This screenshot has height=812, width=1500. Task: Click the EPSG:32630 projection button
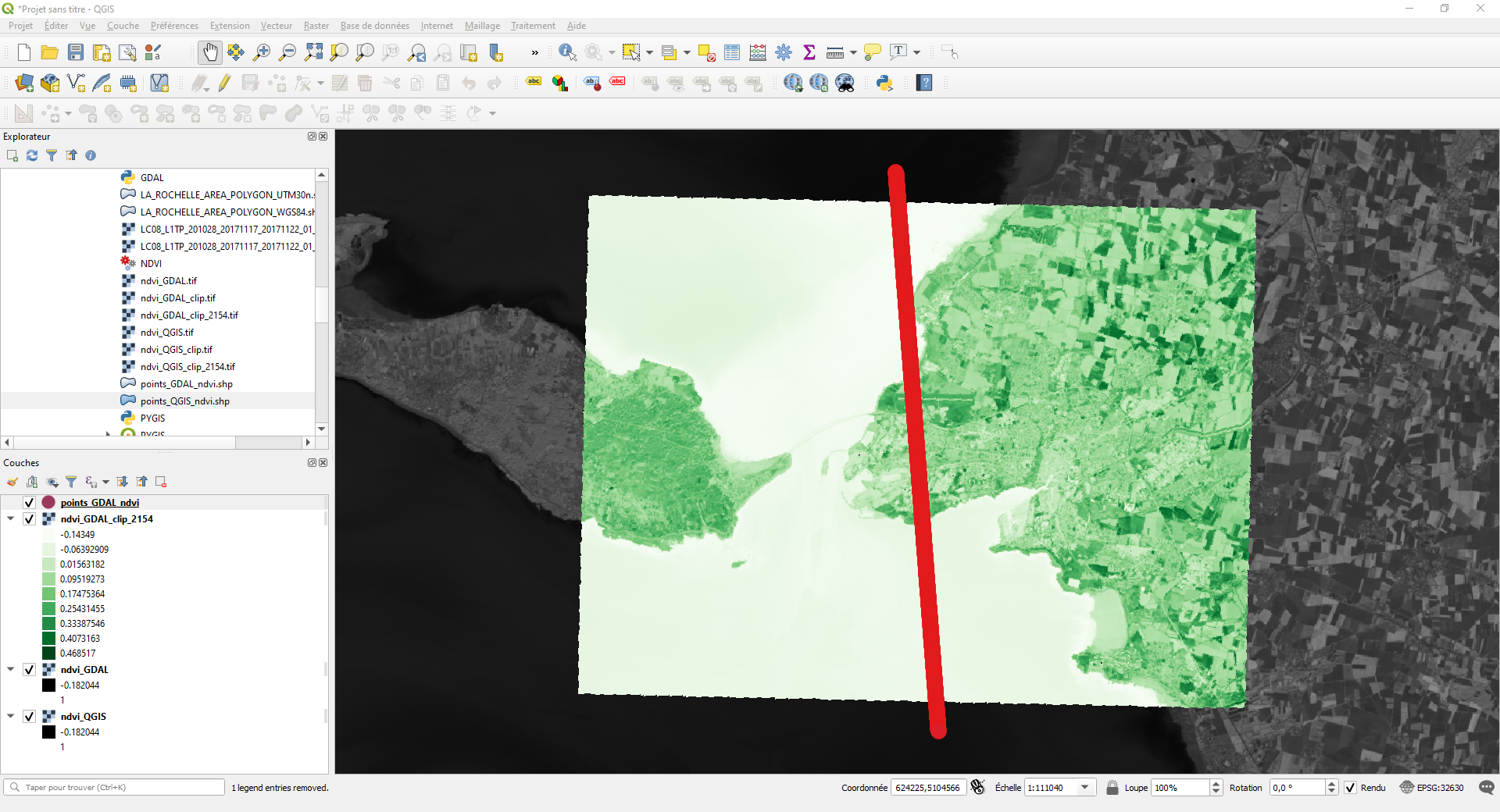point(1432,787)
